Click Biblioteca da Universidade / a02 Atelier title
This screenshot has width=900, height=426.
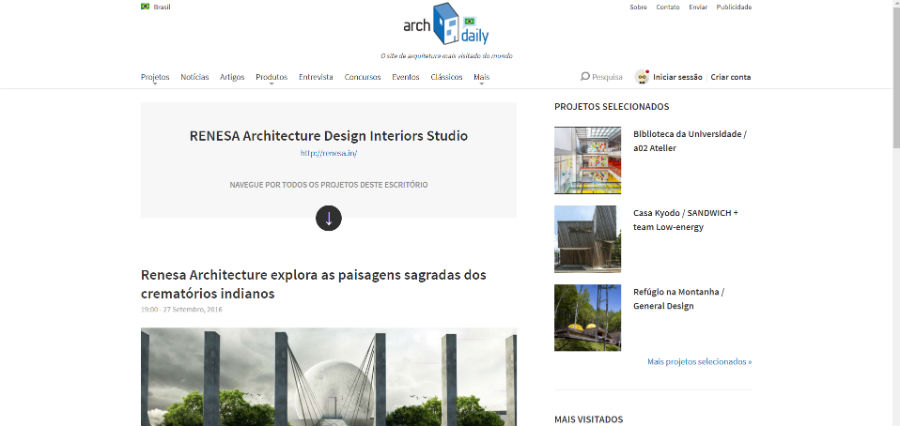click(x=690, y=141)
